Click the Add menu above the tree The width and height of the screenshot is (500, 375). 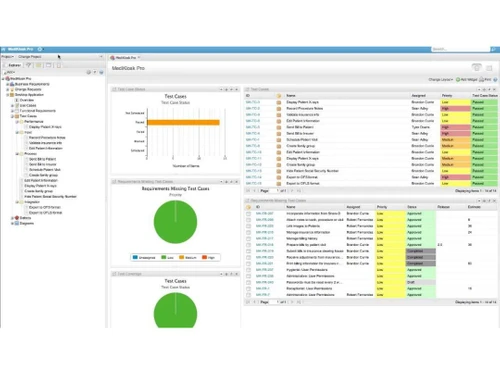(11, 72)
